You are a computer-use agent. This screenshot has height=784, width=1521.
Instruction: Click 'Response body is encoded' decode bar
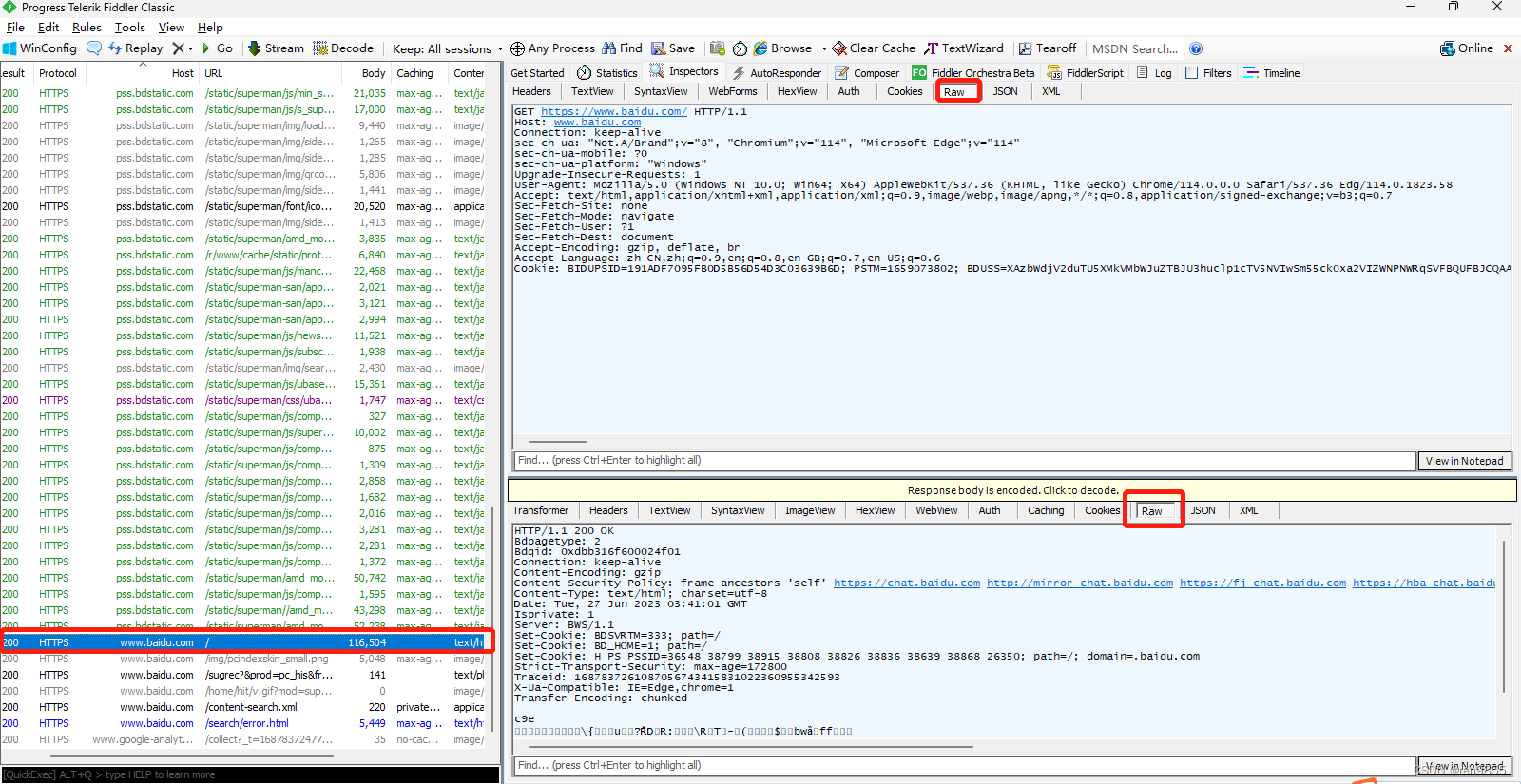pyautogui.click(x=1012, y=490)
